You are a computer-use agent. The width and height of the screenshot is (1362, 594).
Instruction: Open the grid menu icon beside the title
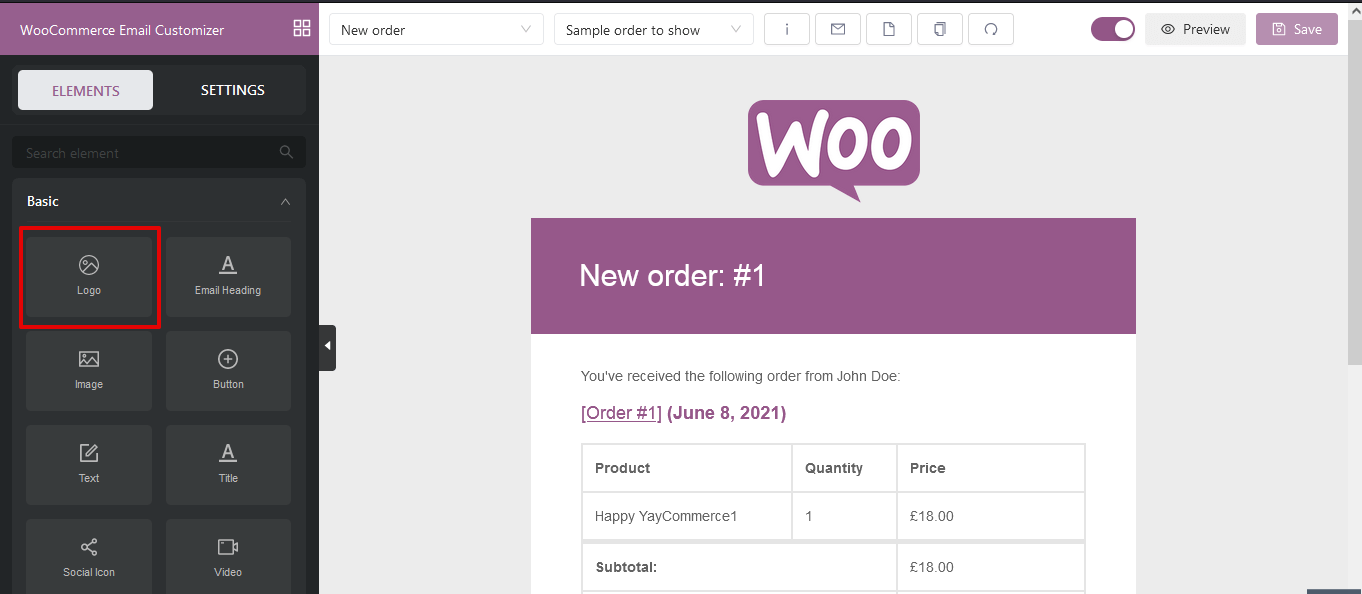point(302,28)
